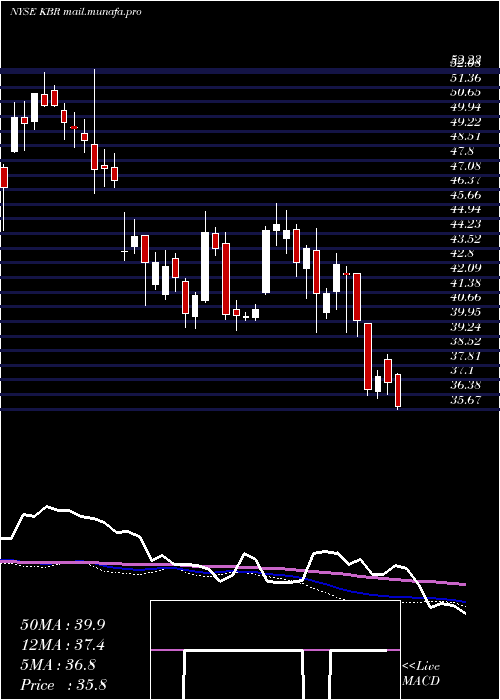Click the 42.8 price axis label
The width and height of the screenshot is (500, 700).
point(462,253)
